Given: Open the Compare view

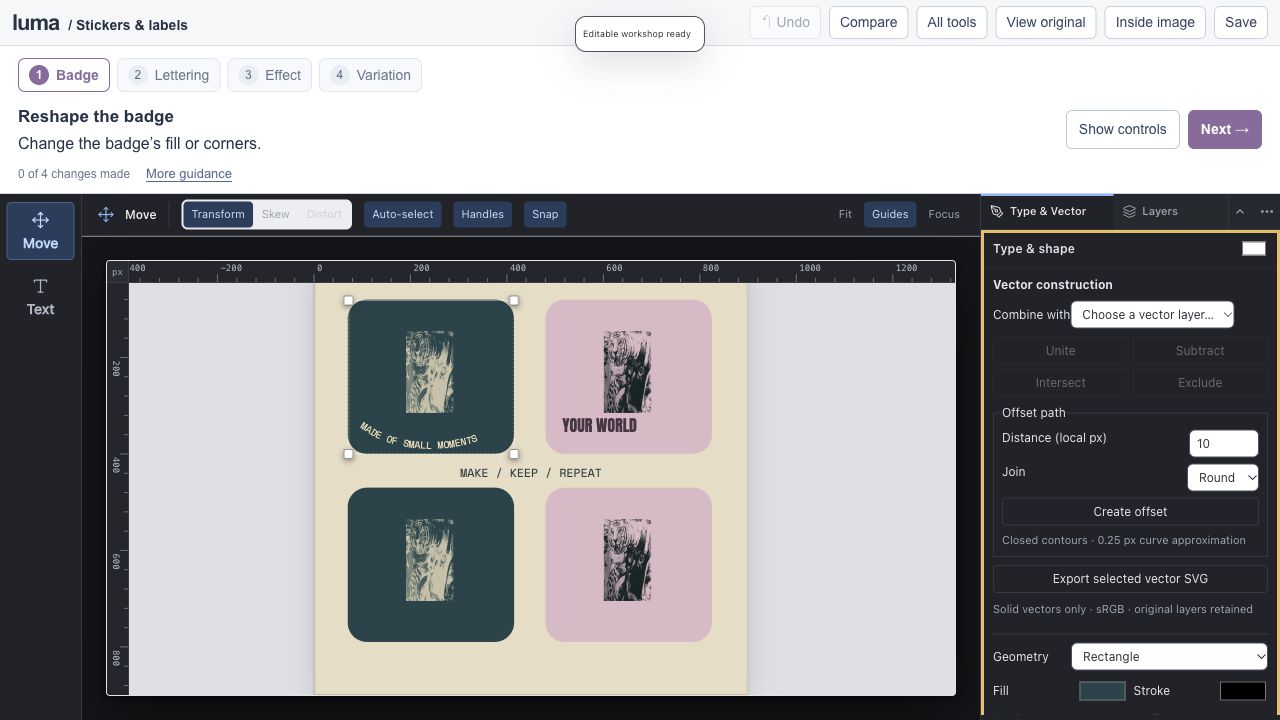Looking at the screenshot, I should (868, 22).
